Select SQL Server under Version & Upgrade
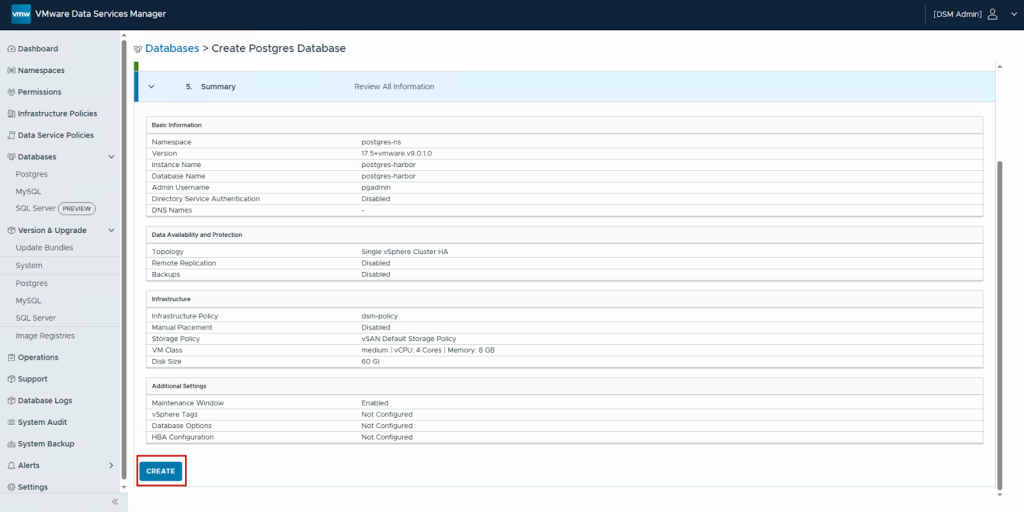 (x=36, y=318)
